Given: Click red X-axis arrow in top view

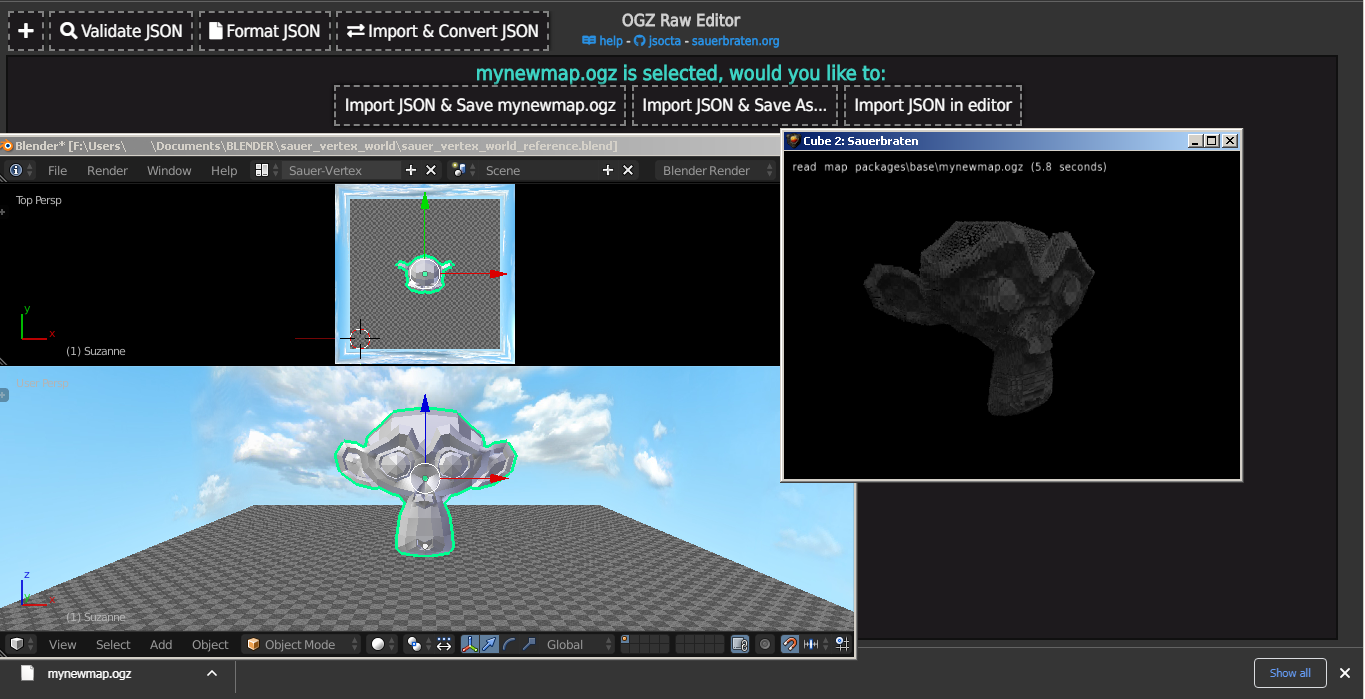Looking at the screenshot, I should [499, 273].
